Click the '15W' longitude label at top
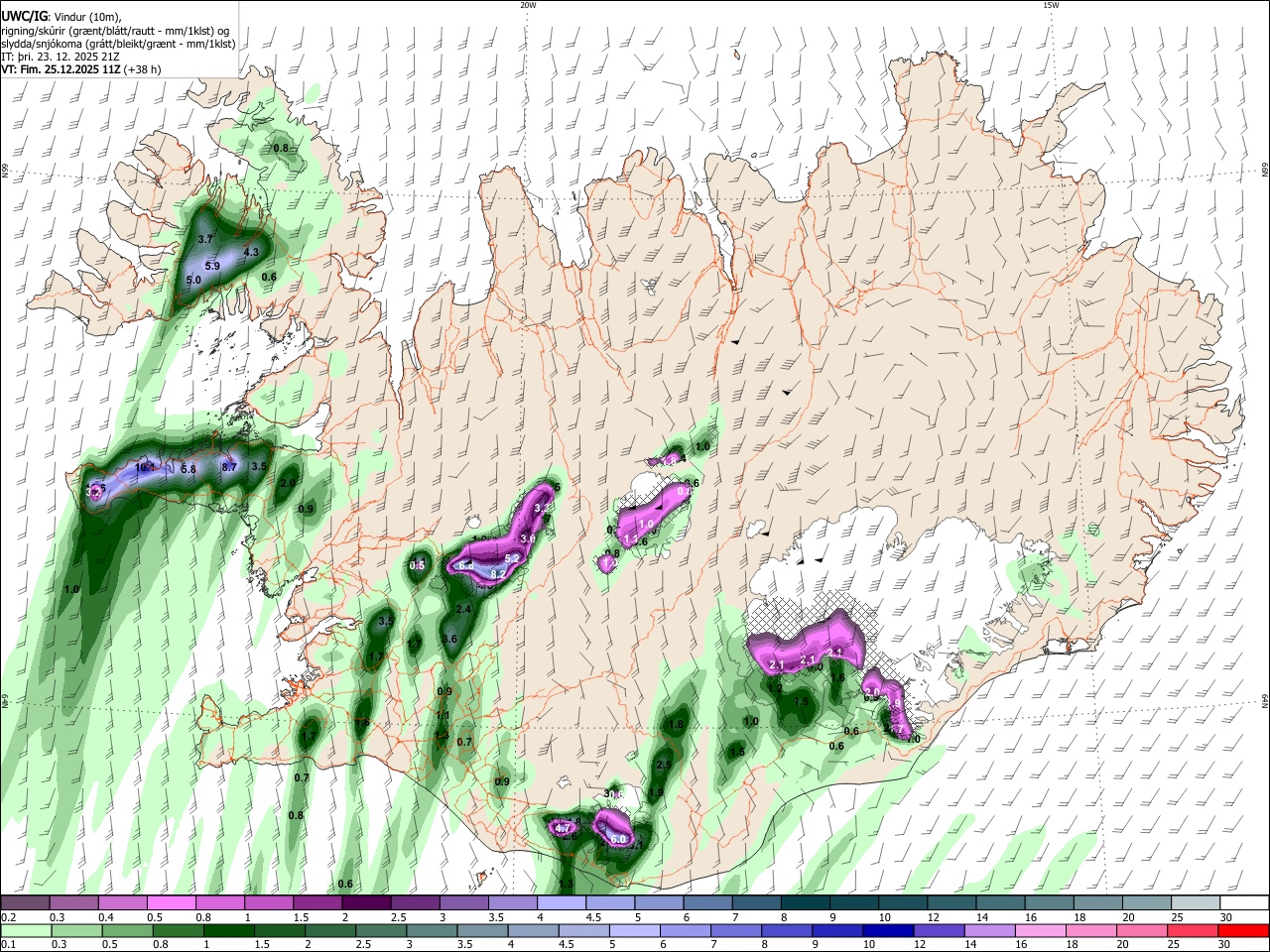Screen dimensions: 1270x952 click(x=1052, y=5)
